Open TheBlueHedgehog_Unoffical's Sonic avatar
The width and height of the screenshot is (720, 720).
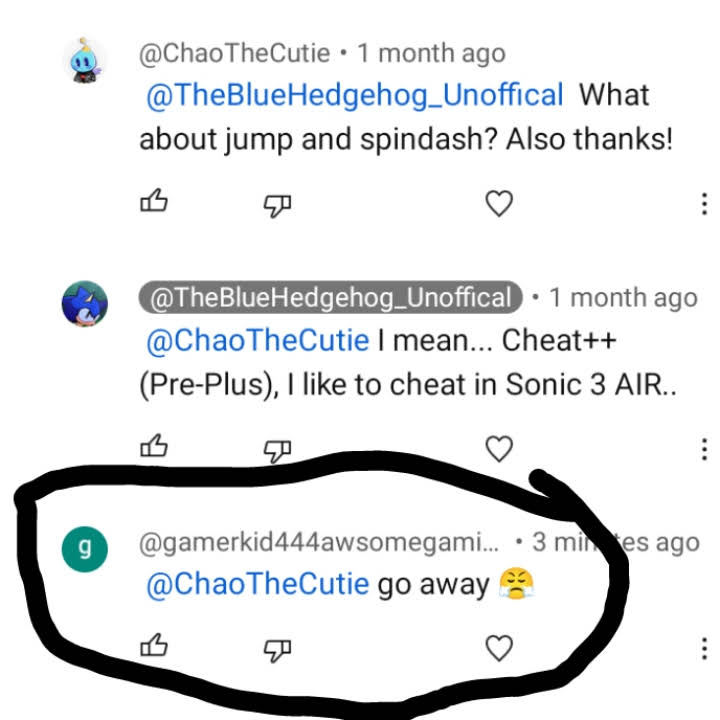pos(85,304)
